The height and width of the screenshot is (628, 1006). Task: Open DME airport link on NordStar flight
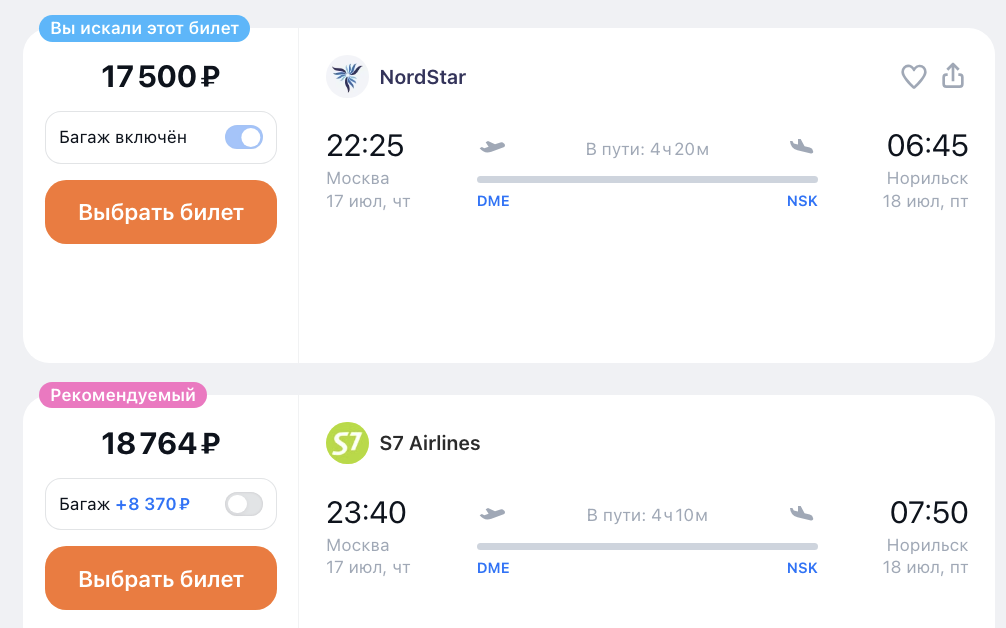pos(493,201)
